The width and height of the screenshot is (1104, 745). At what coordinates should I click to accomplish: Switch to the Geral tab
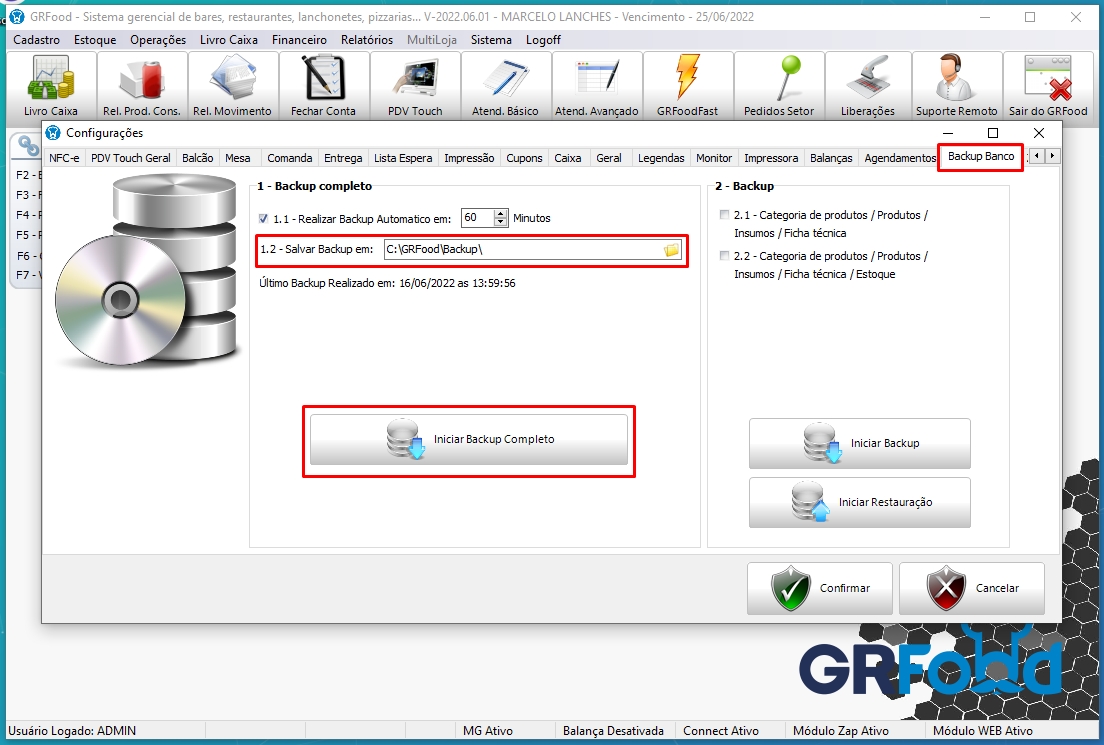[x=609, y=158]
